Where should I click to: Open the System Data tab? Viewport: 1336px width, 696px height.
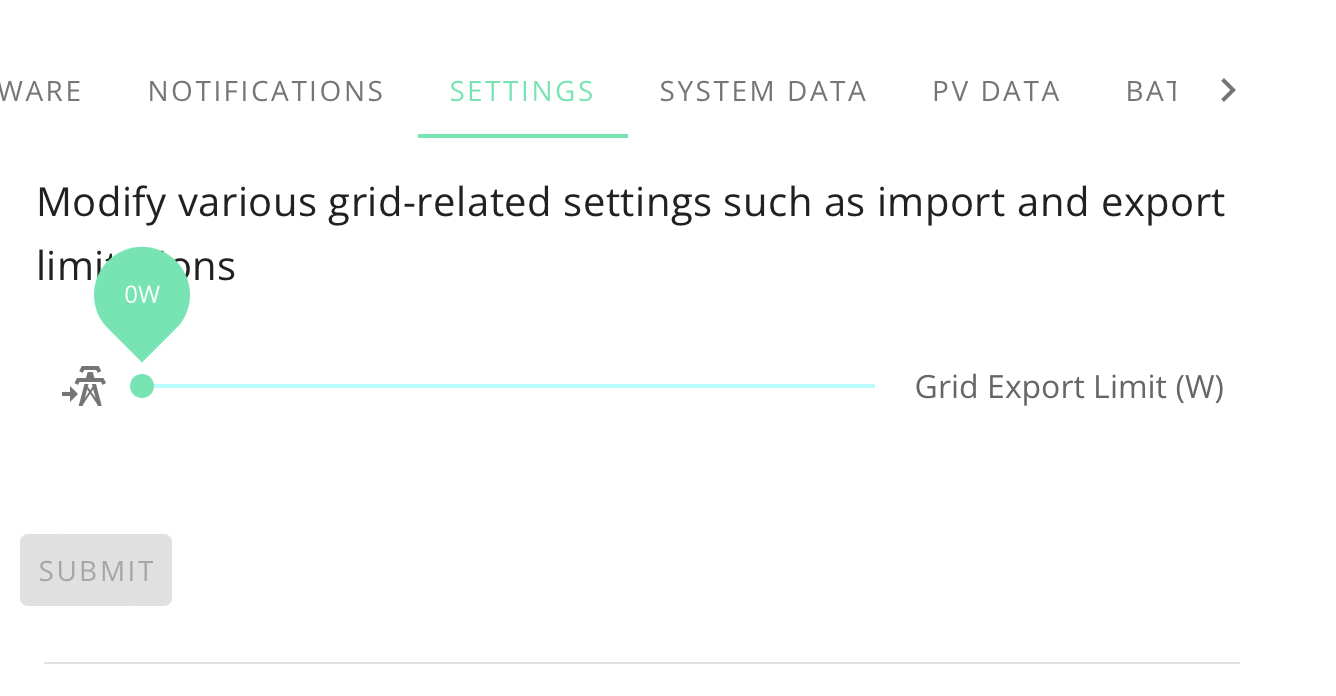tap(763, 91)
